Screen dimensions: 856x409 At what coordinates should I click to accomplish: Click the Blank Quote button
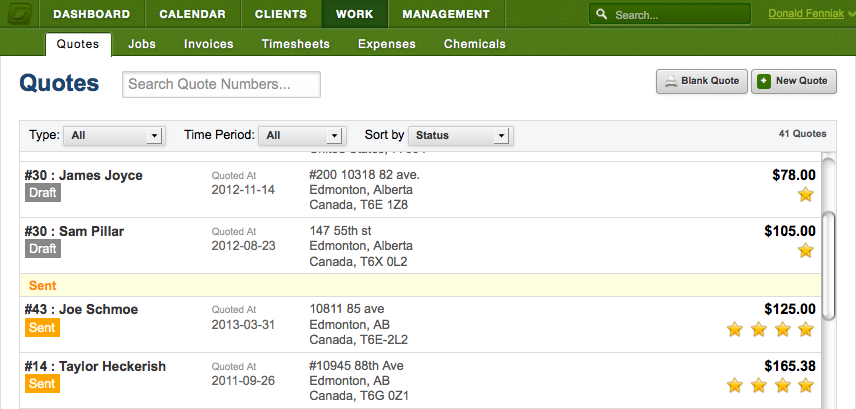[702, 81]
